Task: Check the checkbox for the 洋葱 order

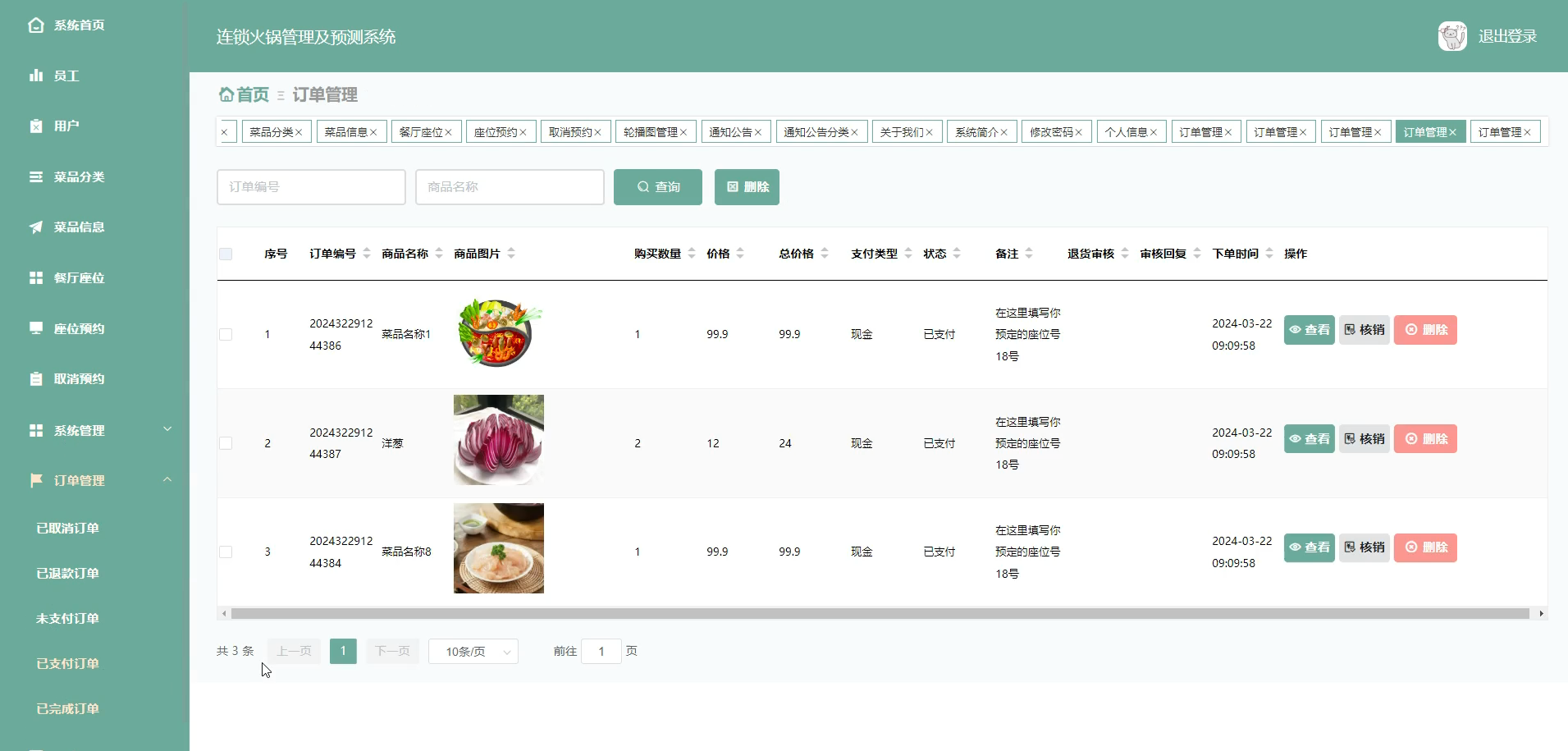Action: click(226, 443)
